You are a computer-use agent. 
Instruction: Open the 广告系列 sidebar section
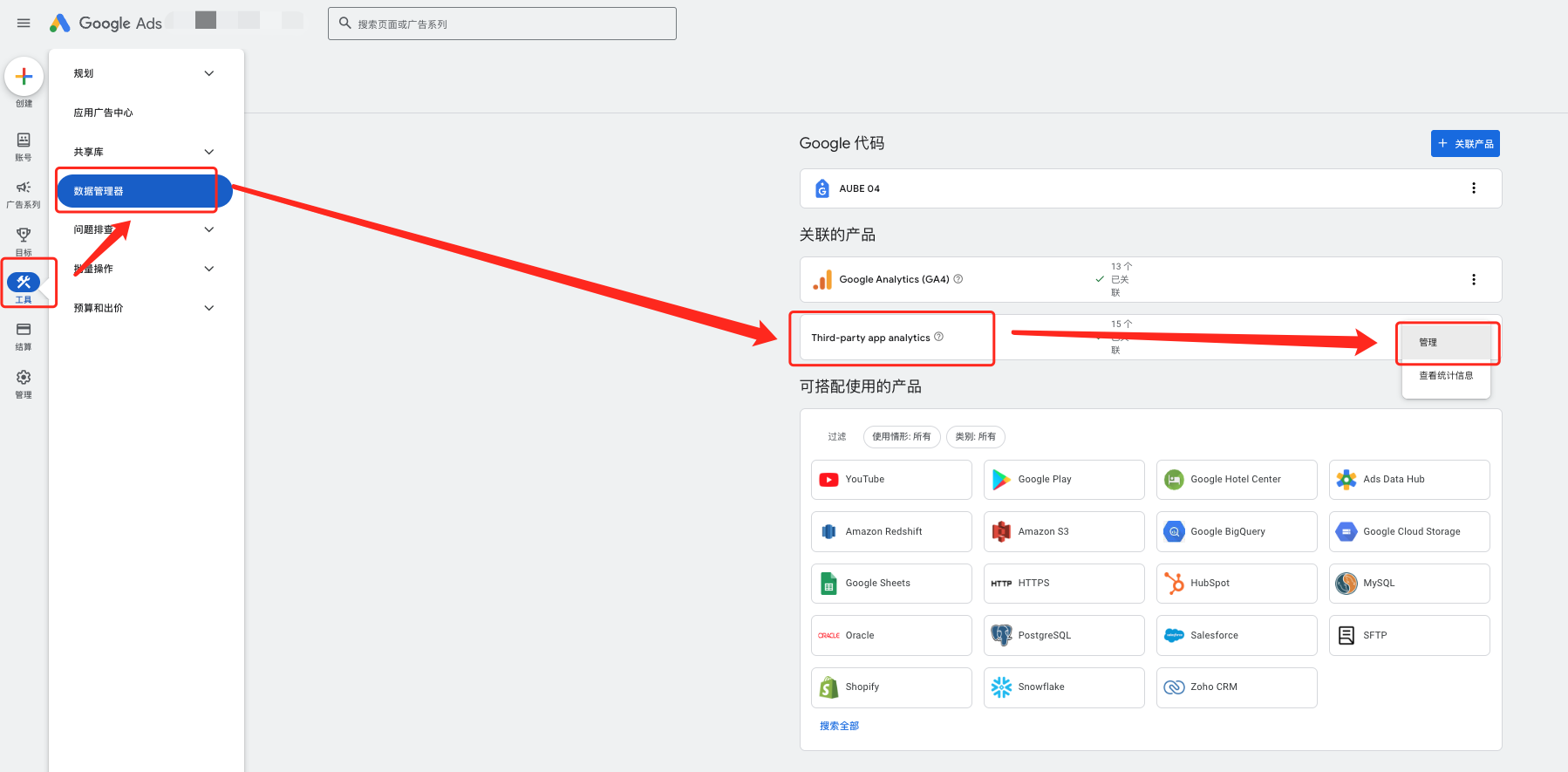24,195
